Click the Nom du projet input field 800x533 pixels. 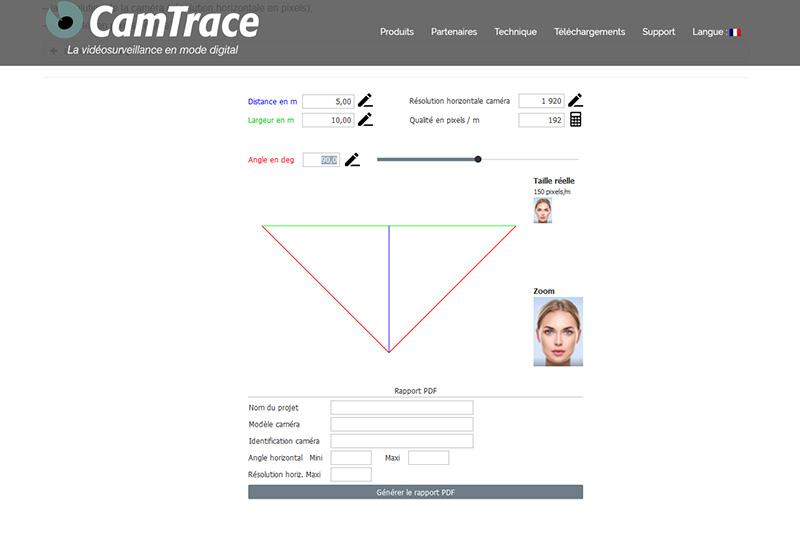pos(402,407)
